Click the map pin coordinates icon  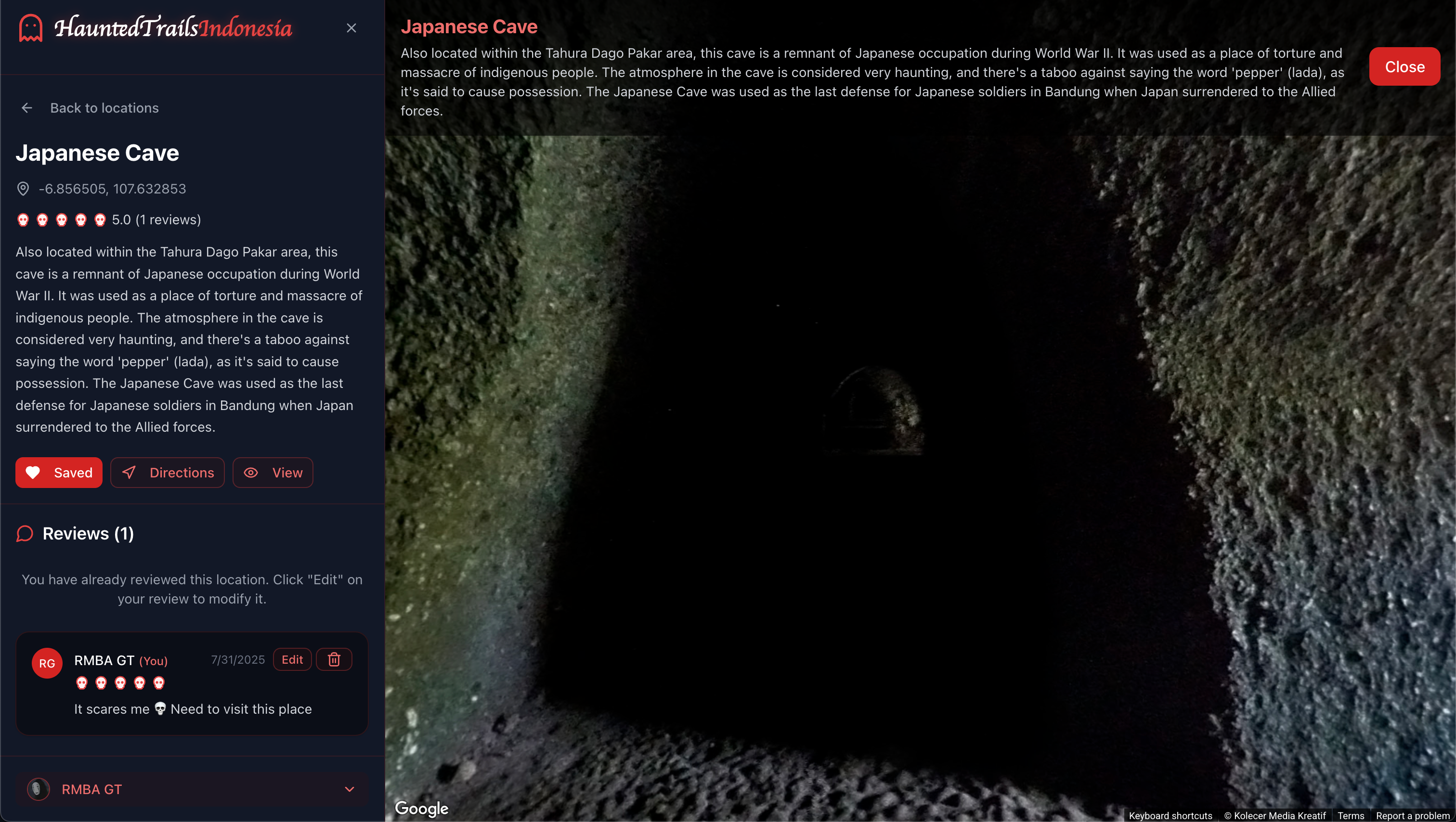click(x=23, y=189)
